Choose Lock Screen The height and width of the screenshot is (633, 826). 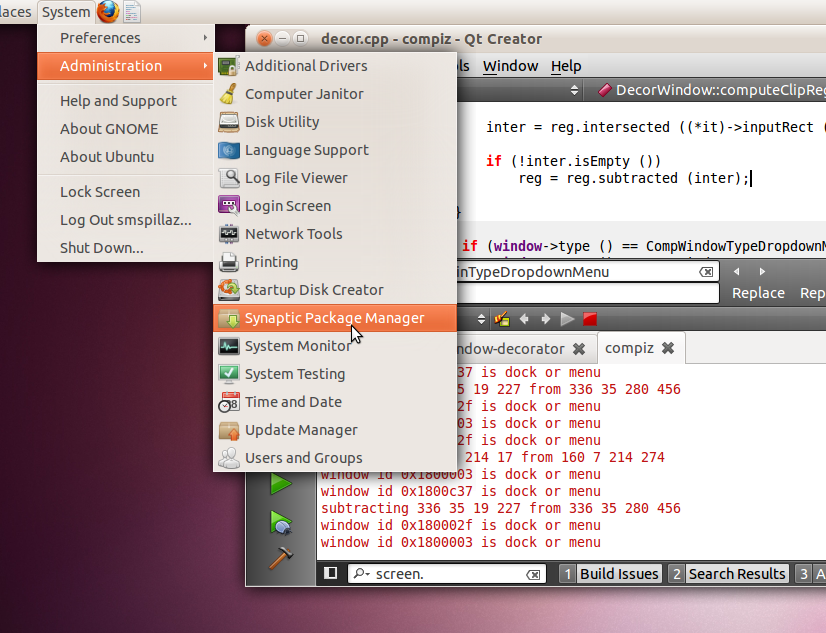[125, 192]
